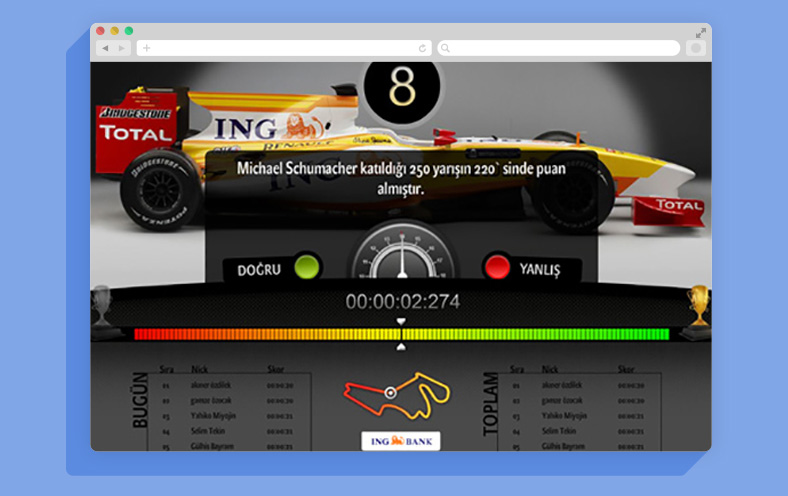Select the TOPLAM leaderboard heading
788x496 pixels.
tap(491, 407)
